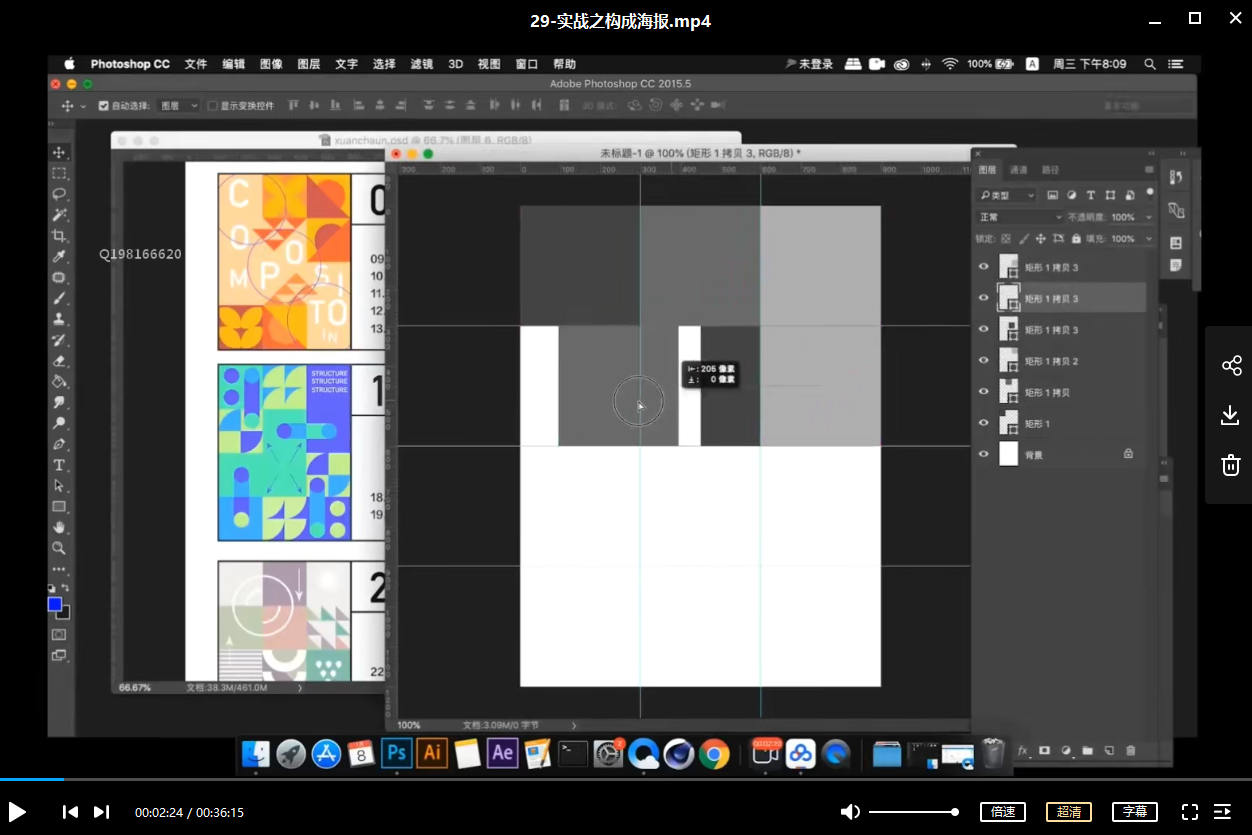1252x835 pixels.
Task: Open the 正常 blend mode dropdown
Action: (1020, 217)
